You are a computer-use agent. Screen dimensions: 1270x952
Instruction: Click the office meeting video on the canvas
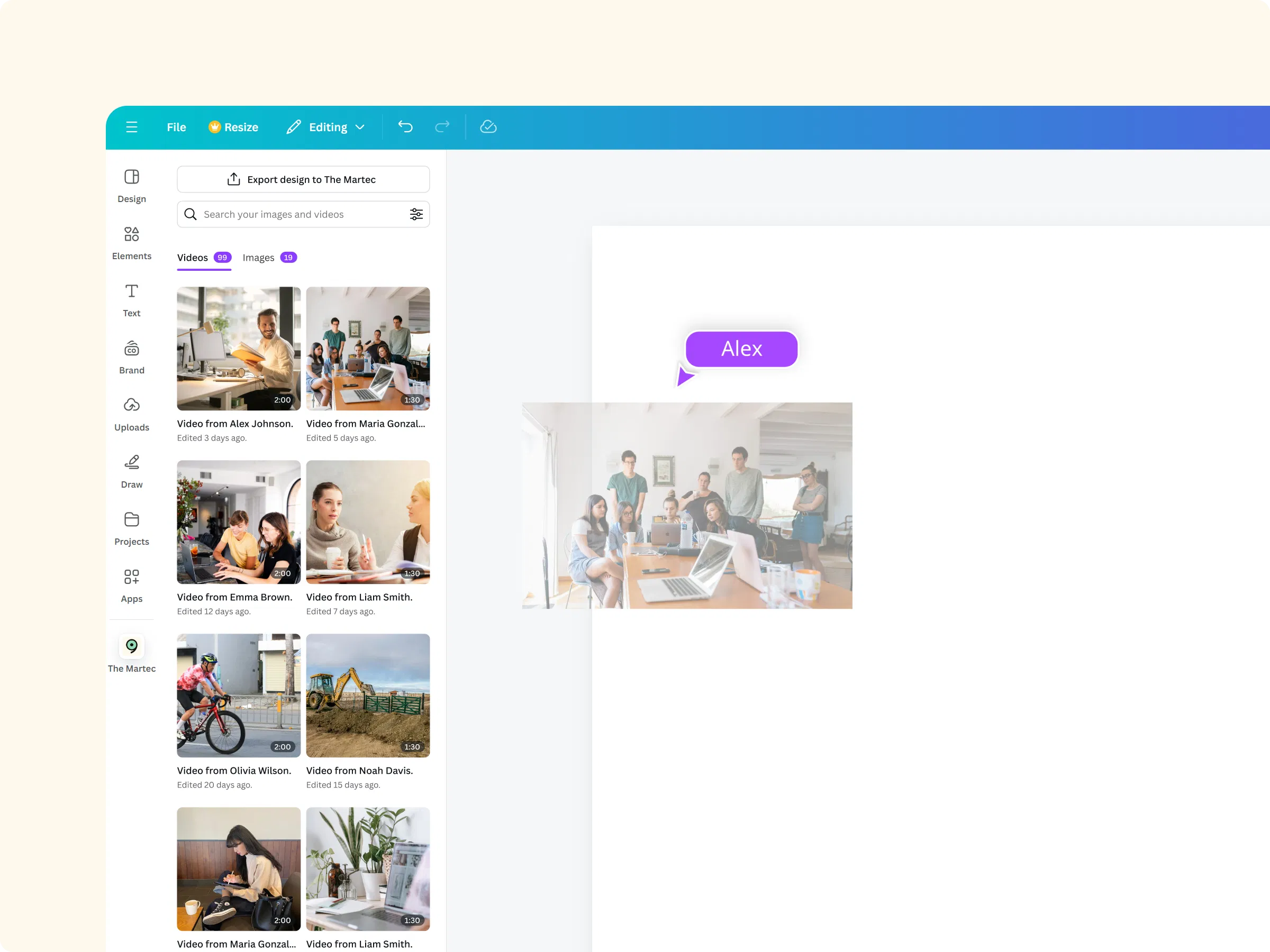(x=687, y=505)
